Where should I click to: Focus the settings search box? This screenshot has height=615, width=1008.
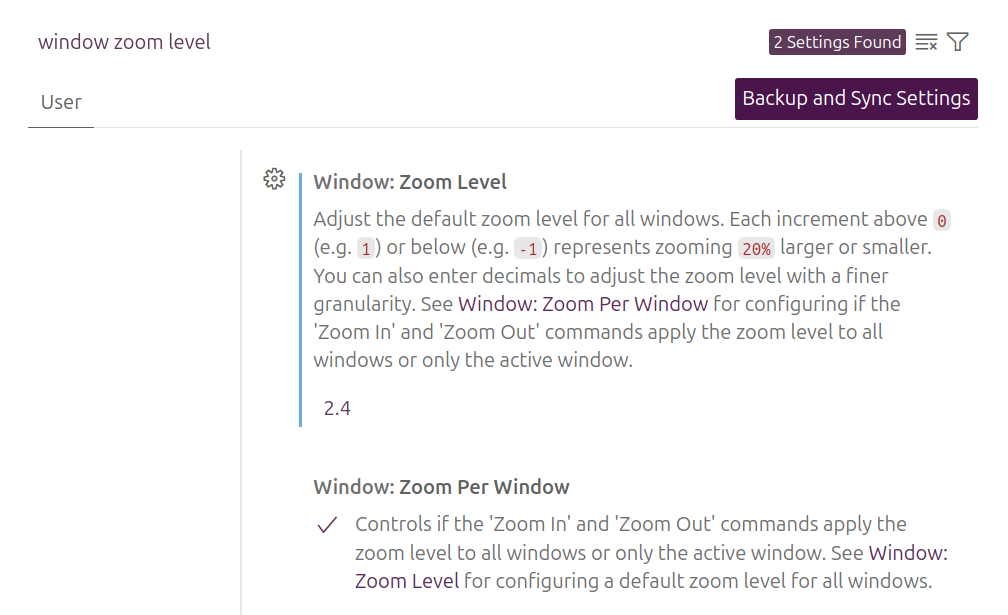pos(390,42)
